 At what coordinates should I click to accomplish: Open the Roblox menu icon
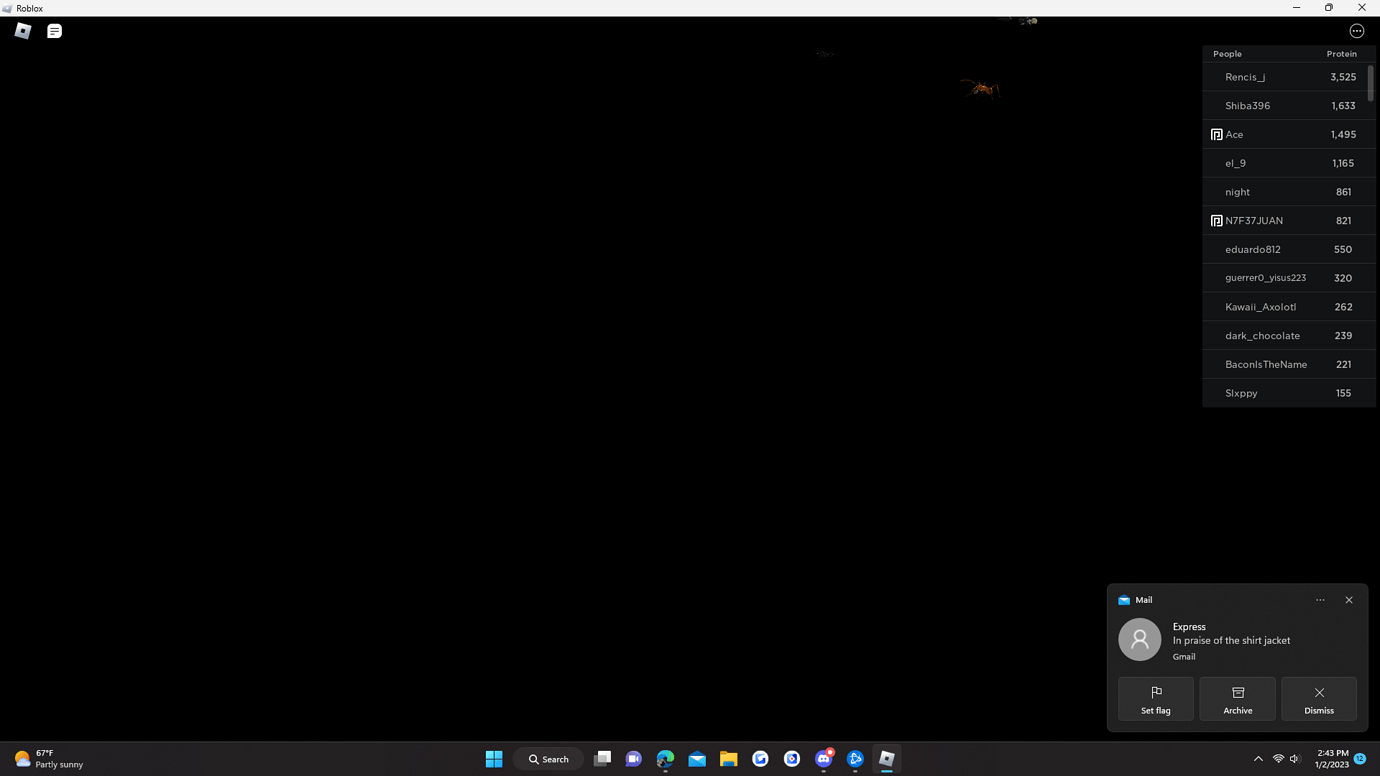click(22, 30)
